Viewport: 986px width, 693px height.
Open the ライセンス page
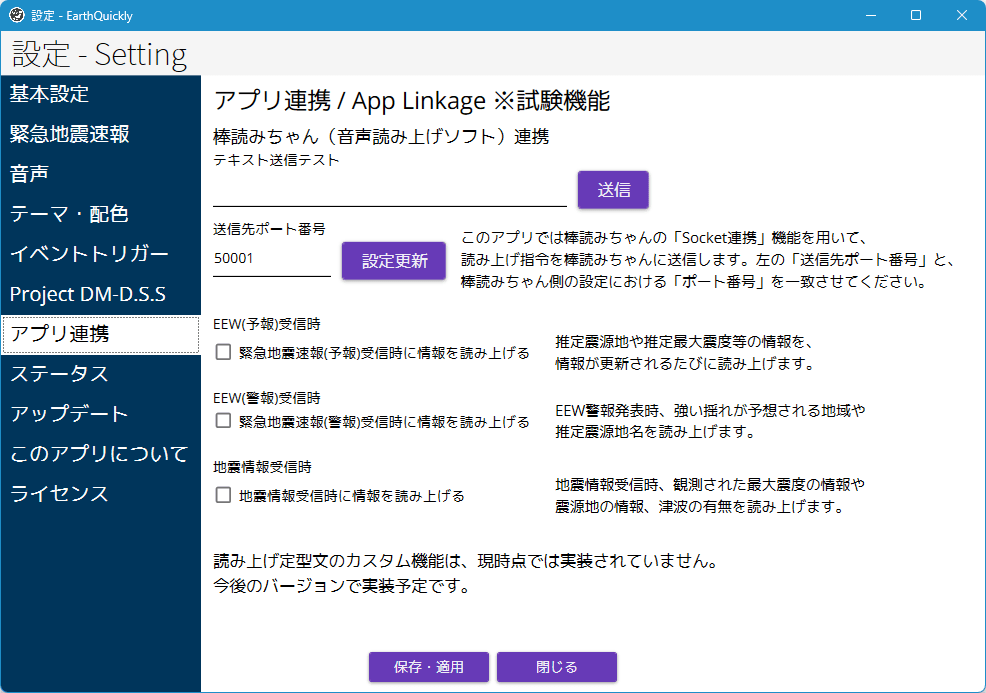click(x=101, y=494)
